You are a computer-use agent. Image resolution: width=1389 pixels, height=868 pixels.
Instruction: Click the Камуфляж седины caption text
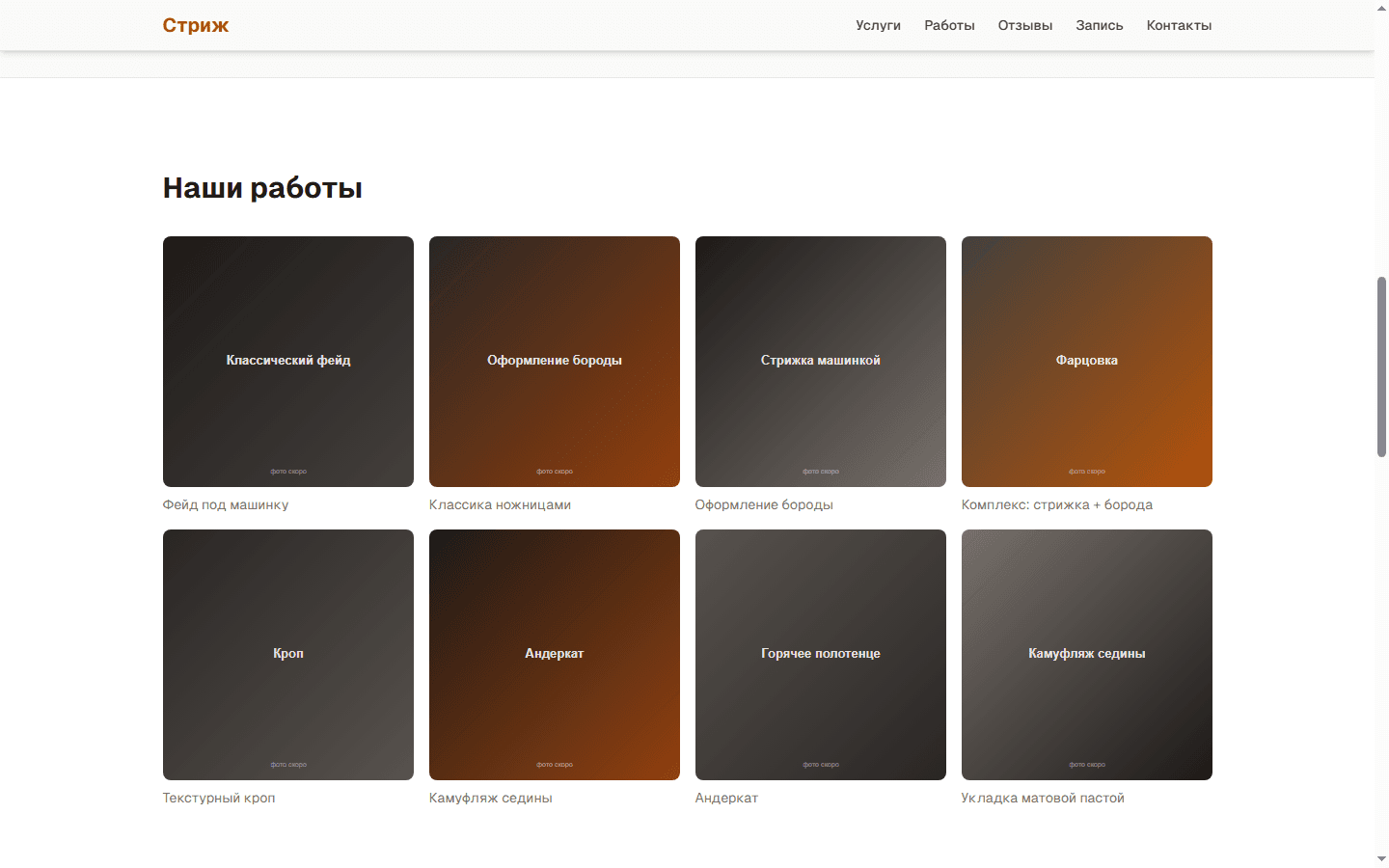click(491, 798)
